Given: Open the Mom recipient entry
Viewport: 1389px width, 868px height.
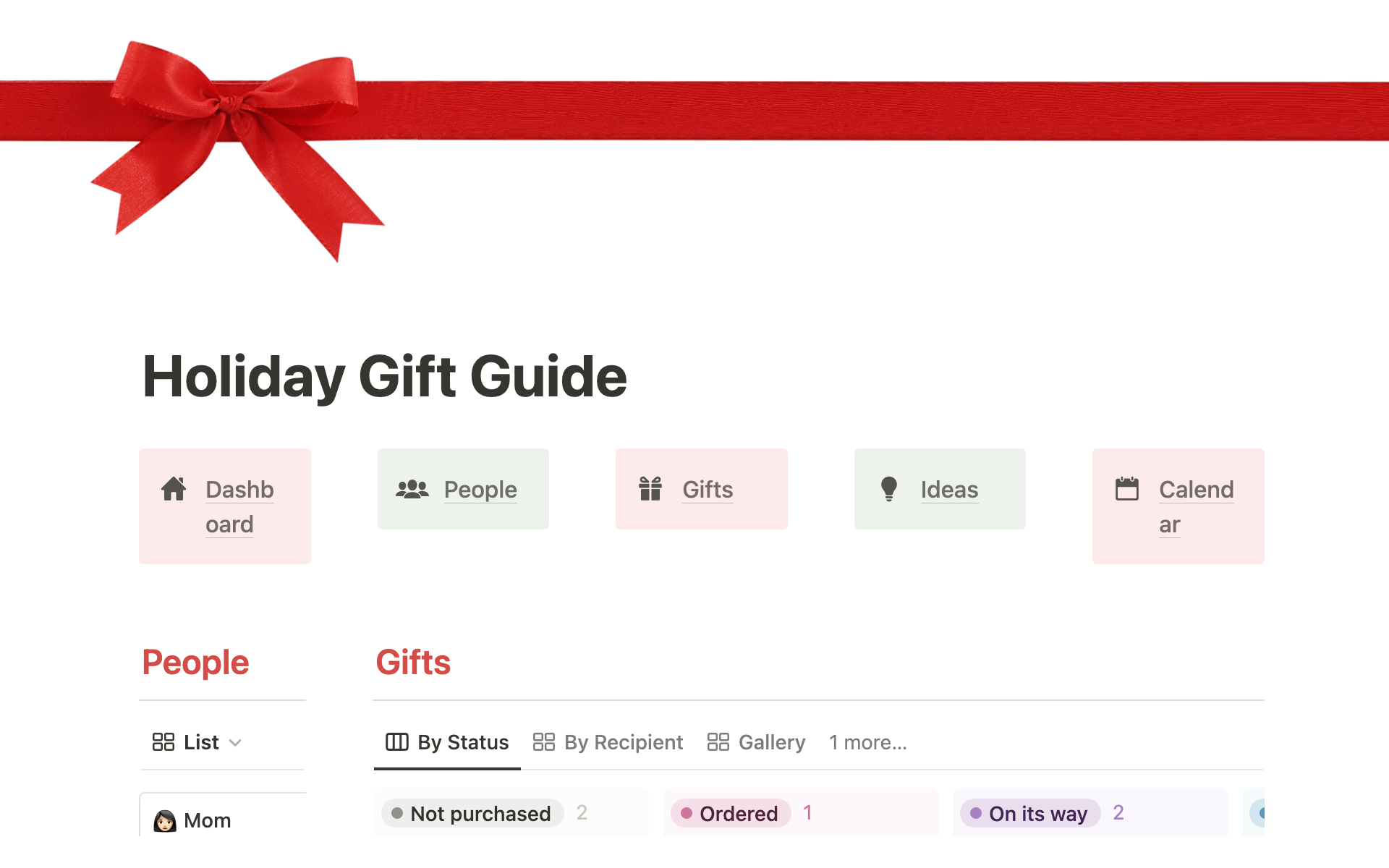Looking at the screenshot, I should pyautogui.click(x=207, y=819).
